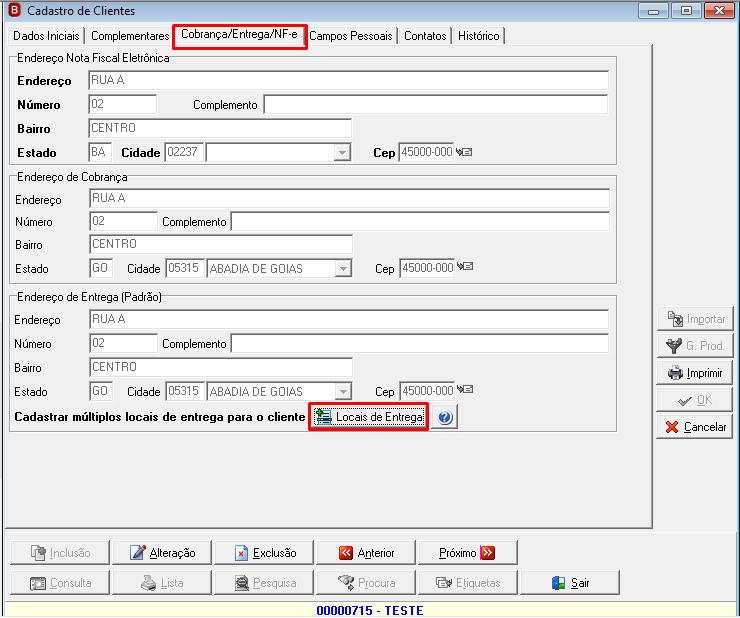Click the Exclusão delete button
The width and height of the screenshot is (740, 618).
coord(264,552)
